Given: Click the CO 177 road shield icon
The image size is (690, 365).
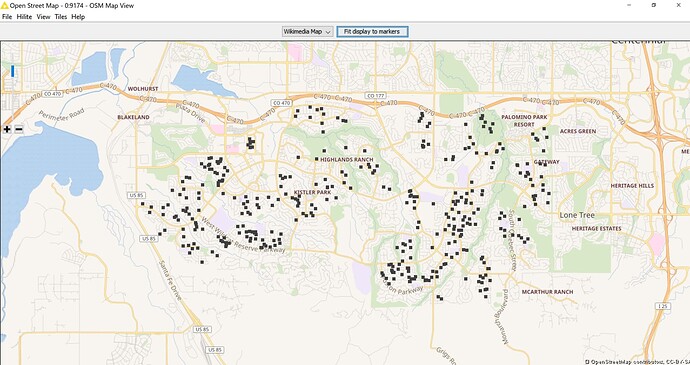Looking at the screenshot, I should [x=375, y=96].
